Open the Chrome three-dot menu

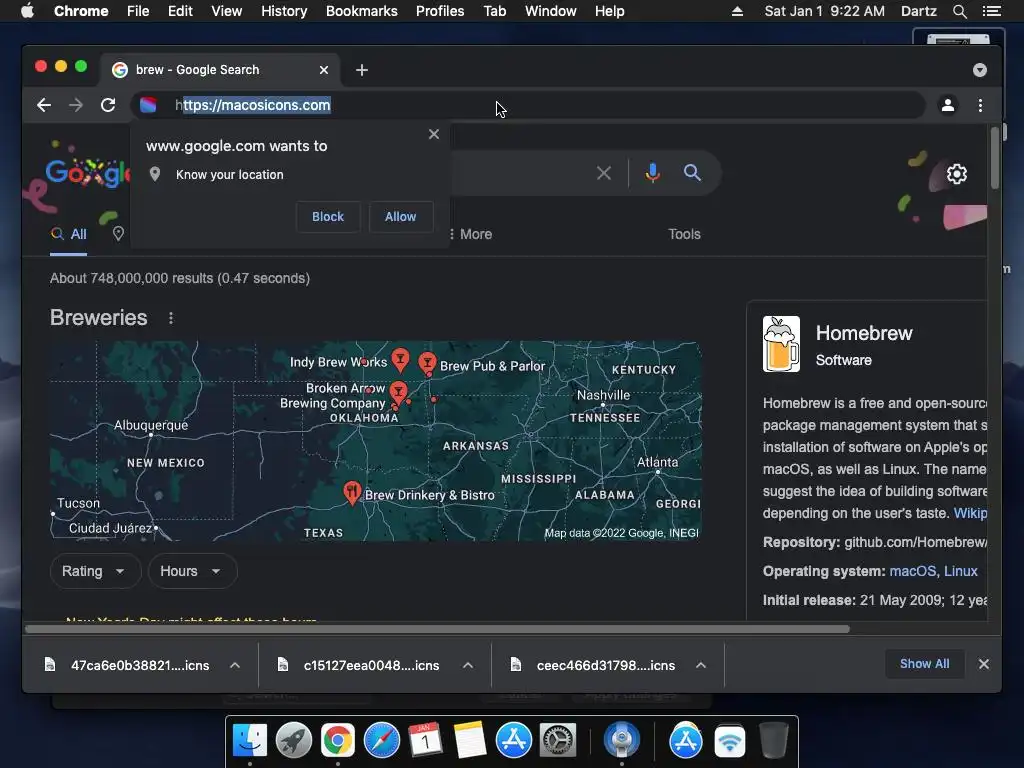pyautogui.click(x=980, y=105)
